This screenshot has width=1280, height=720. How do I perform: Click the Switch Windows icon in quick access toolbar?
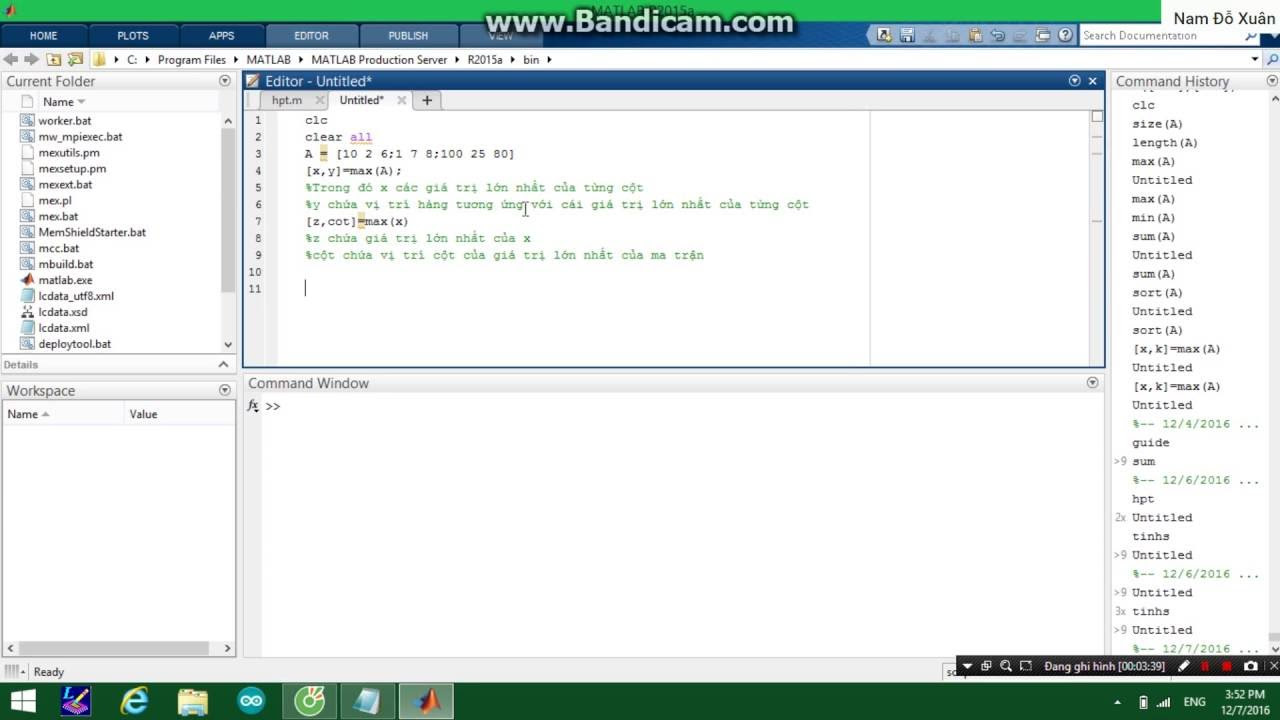1043,35
